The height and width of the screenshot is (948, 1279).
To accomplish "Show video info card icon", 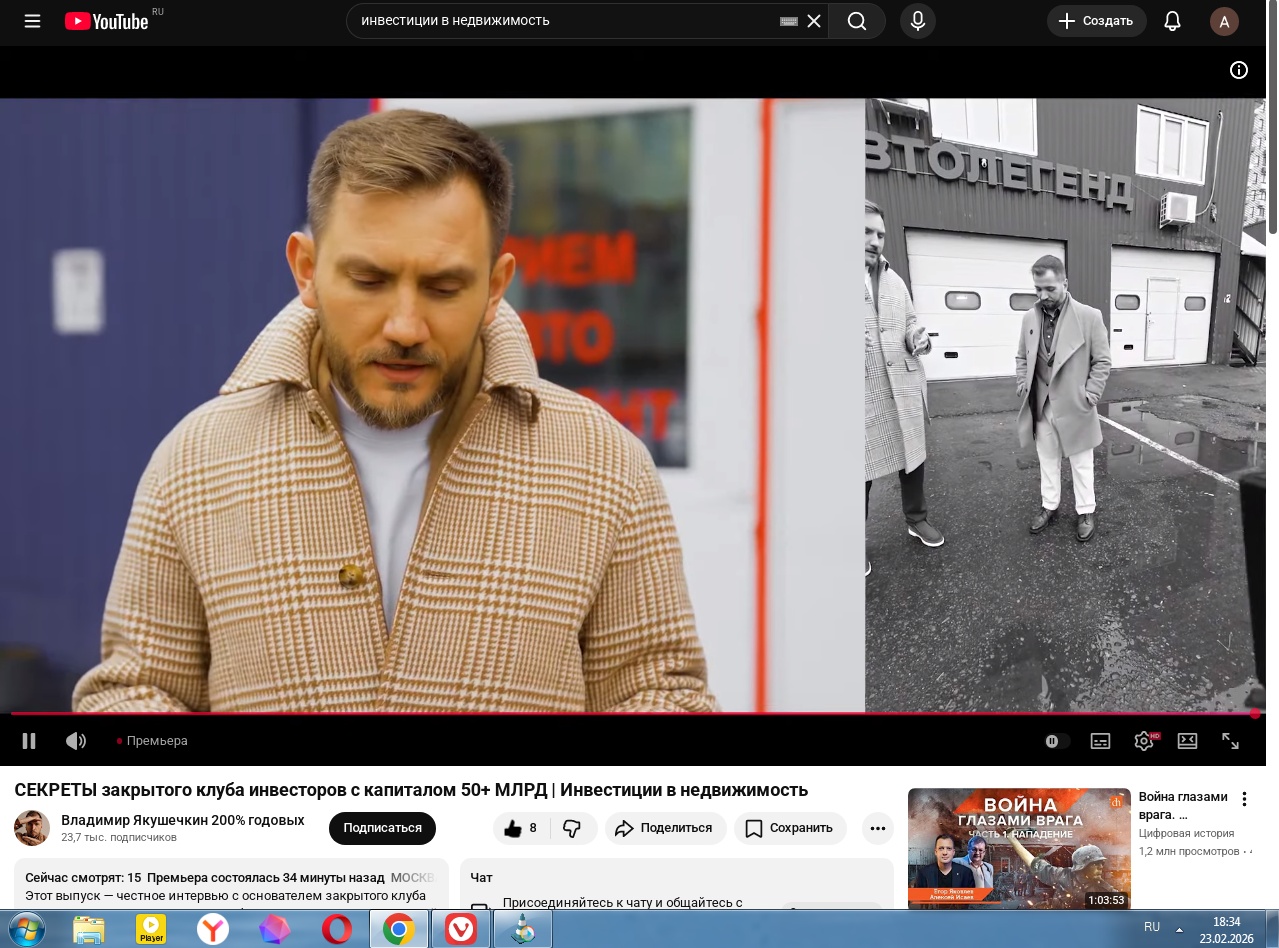I will click(1238, 70).
